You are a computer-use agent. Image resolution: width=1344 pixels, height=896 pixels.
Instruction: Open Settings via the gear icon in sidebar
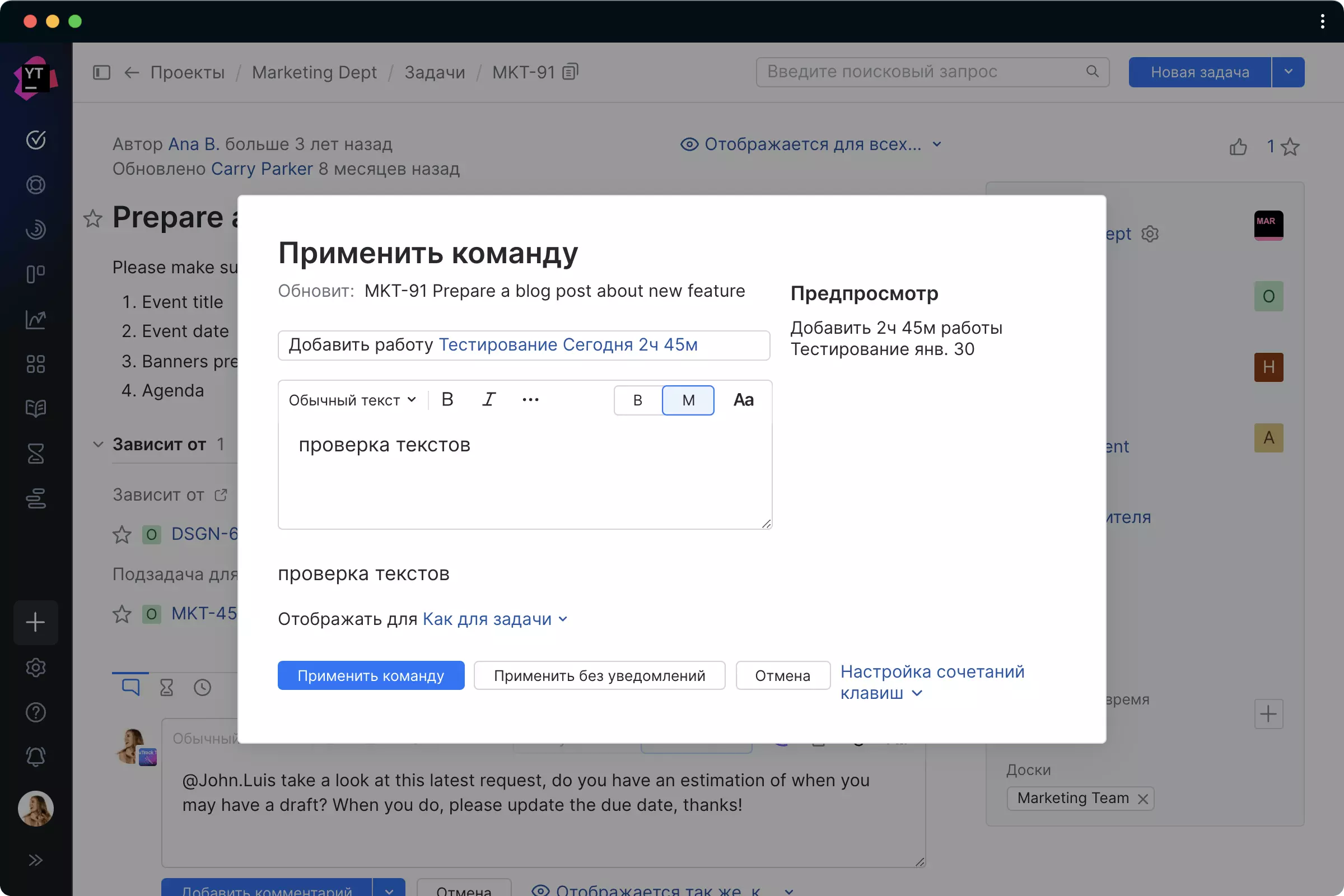coord(35,668)
